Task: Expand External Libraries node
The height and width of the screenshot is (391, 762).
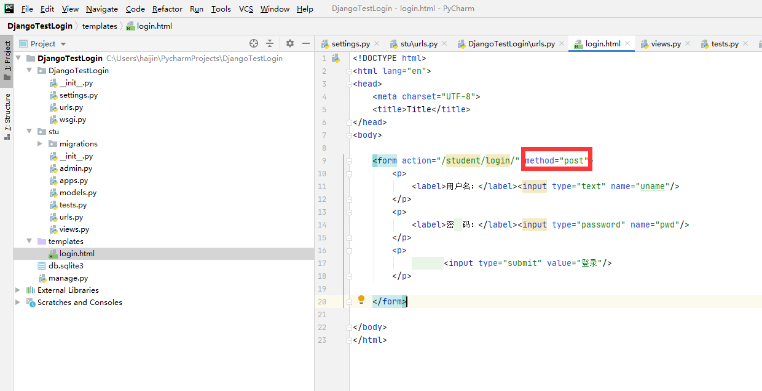Action: 18,290
